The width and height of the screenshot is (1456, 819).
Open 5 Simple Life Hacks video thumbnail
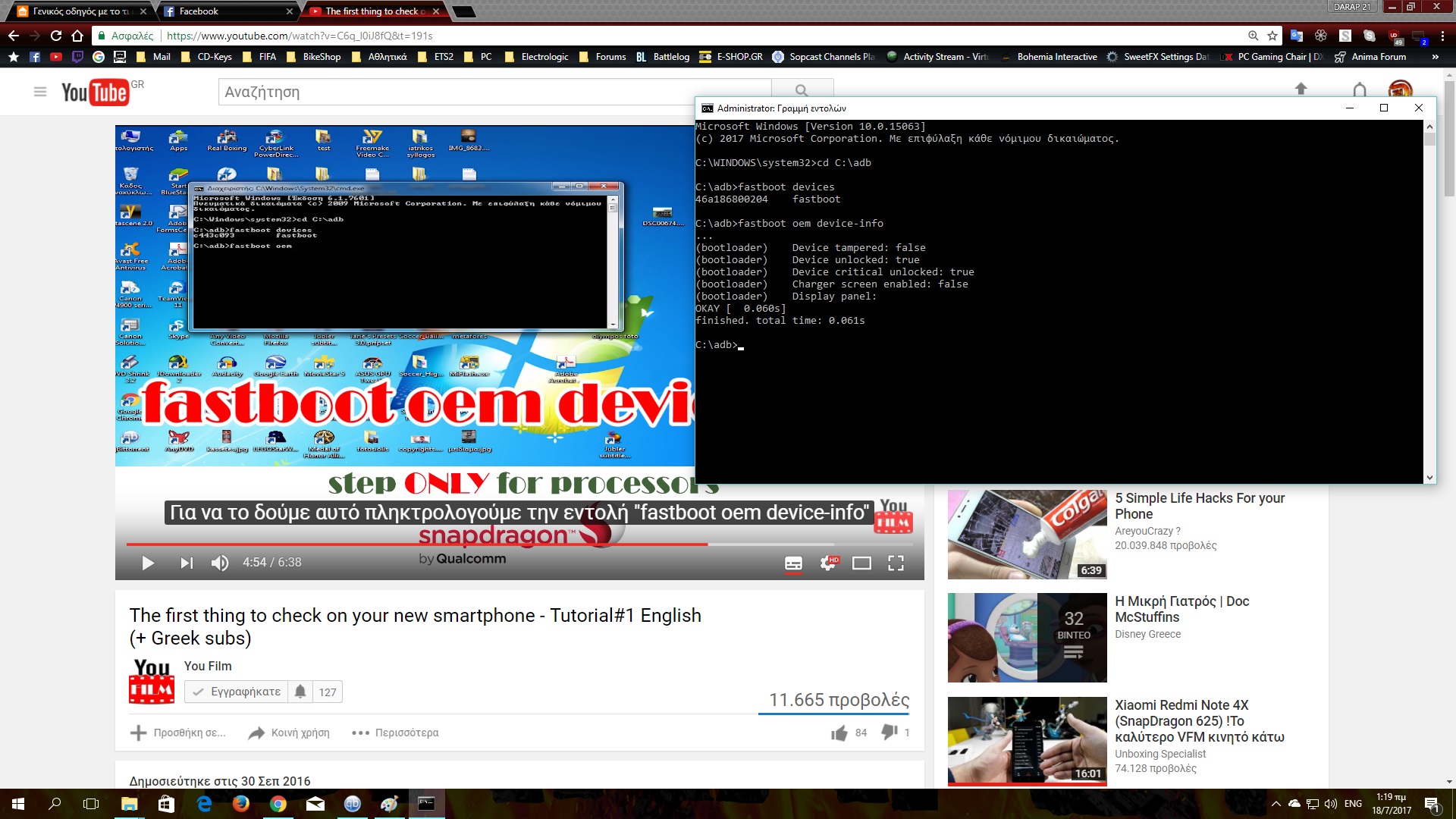coord(1027,534)
